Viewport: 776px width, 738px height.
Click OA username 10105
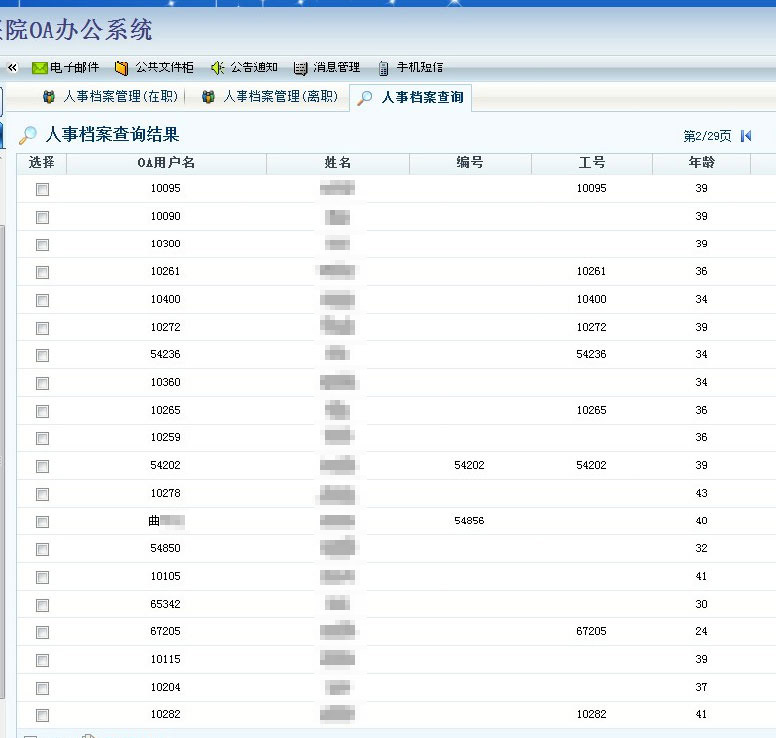point(165,577)
